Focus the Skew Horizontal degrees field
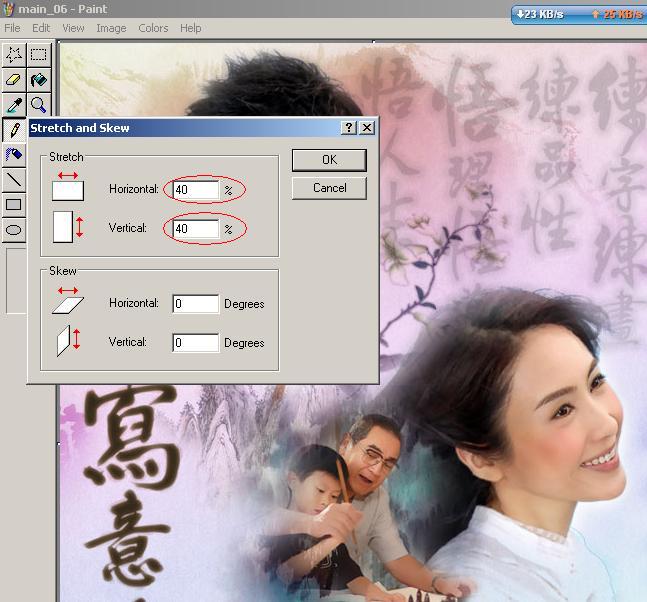 [x=195, y=304]
